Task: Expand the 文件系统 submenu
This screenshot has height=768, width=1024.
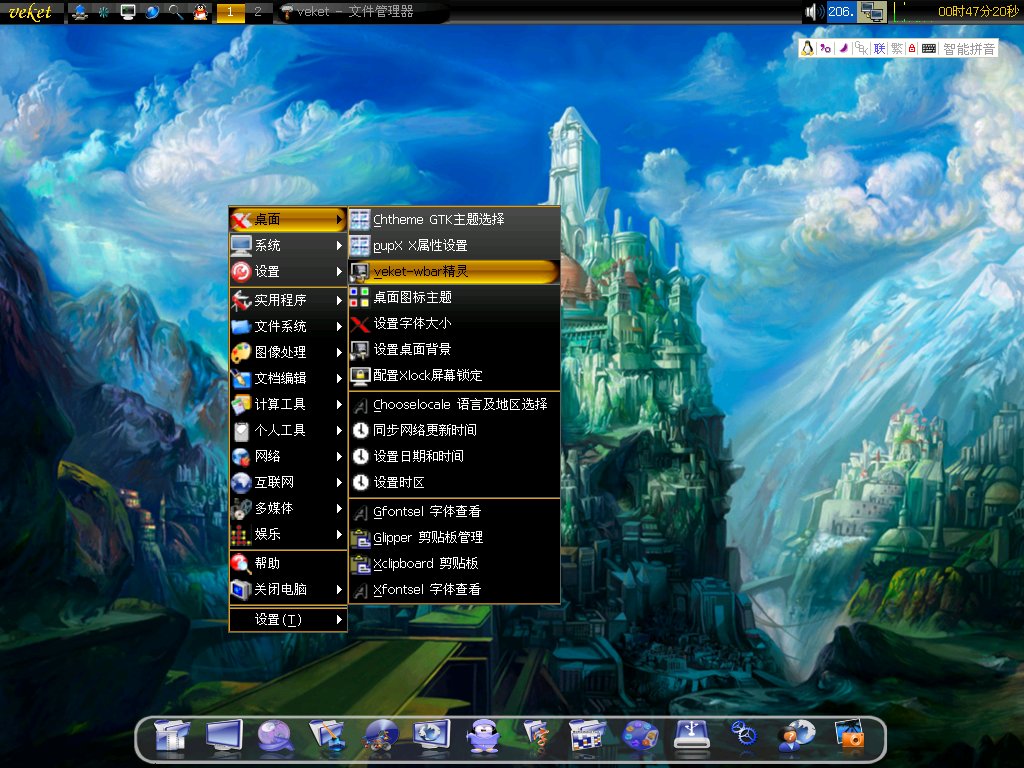Action: tap(287, 327)
